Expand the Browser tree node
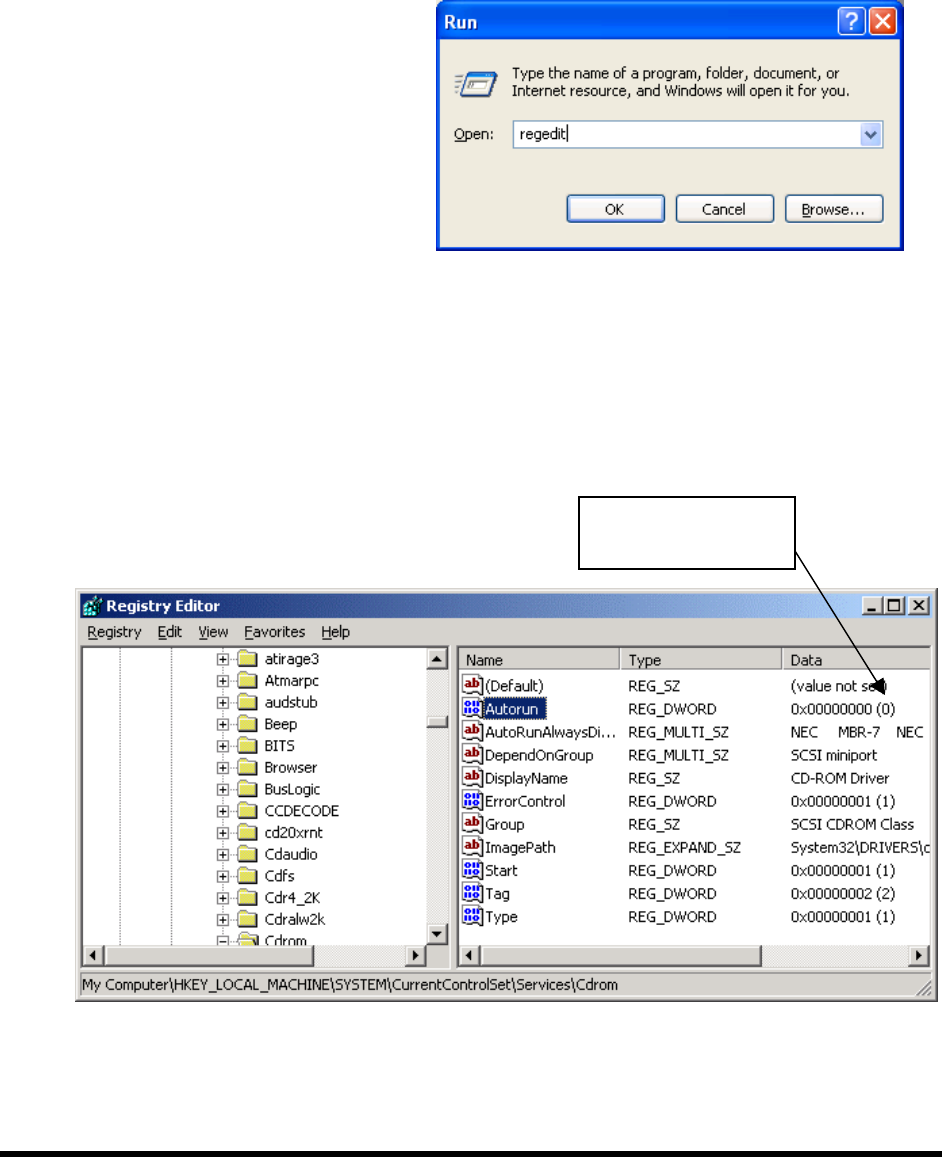This screenshot has width=942, height=1157. [x=223, y=767]
